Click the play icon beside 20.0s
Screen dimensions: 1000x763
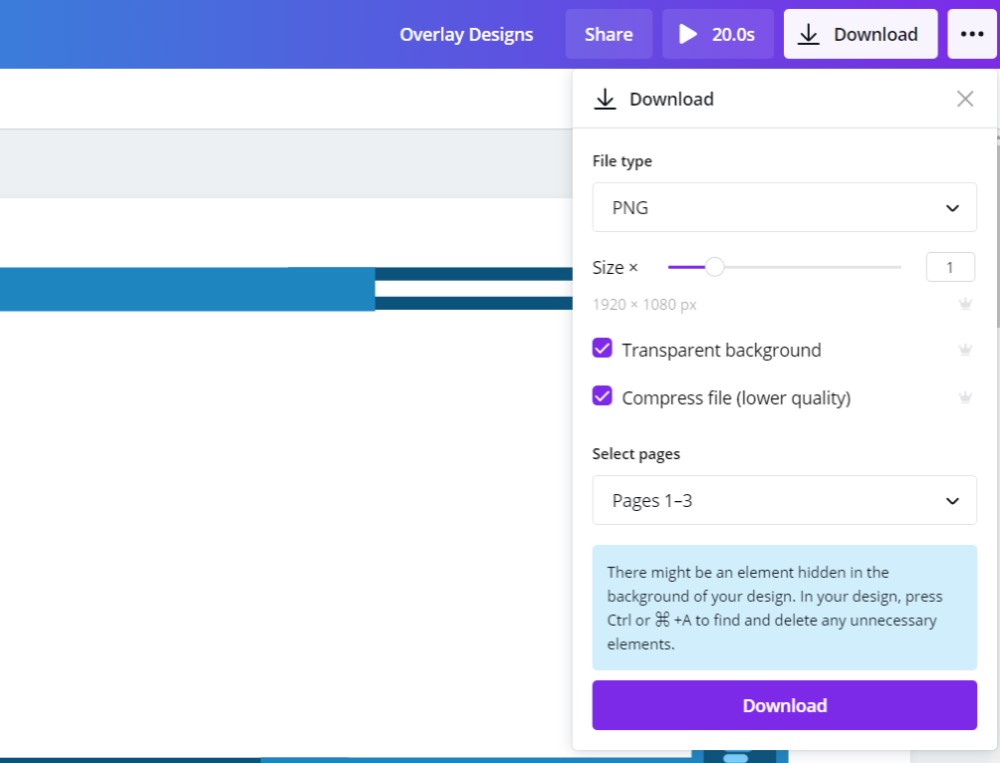tap(688, 34)
